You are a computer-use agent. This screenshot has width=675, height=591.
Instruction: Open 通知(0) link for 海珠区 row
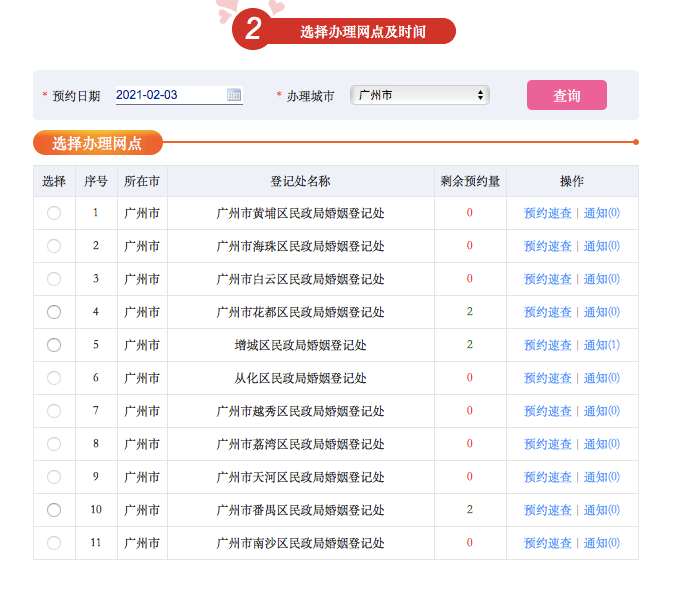(x=602, y=246)
